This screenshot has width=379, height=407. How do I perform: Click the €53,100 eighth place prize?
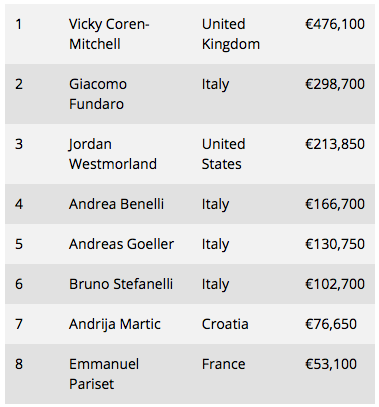tap(331, 364)
